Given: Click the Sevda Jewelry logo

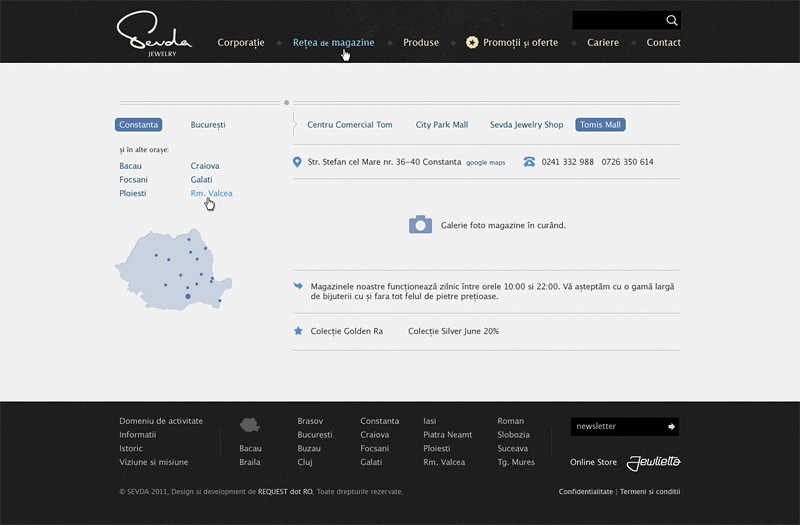Looking at the screenshot, I should pyautogui.click(x=153, y=33).
